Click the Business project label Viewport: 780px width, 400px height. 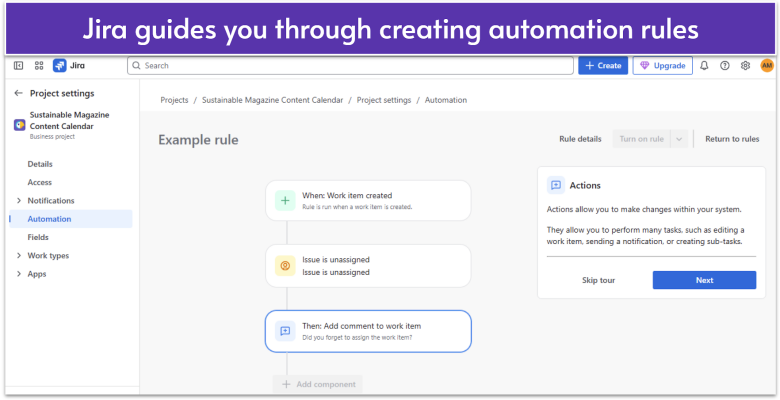tap(52, 137)
